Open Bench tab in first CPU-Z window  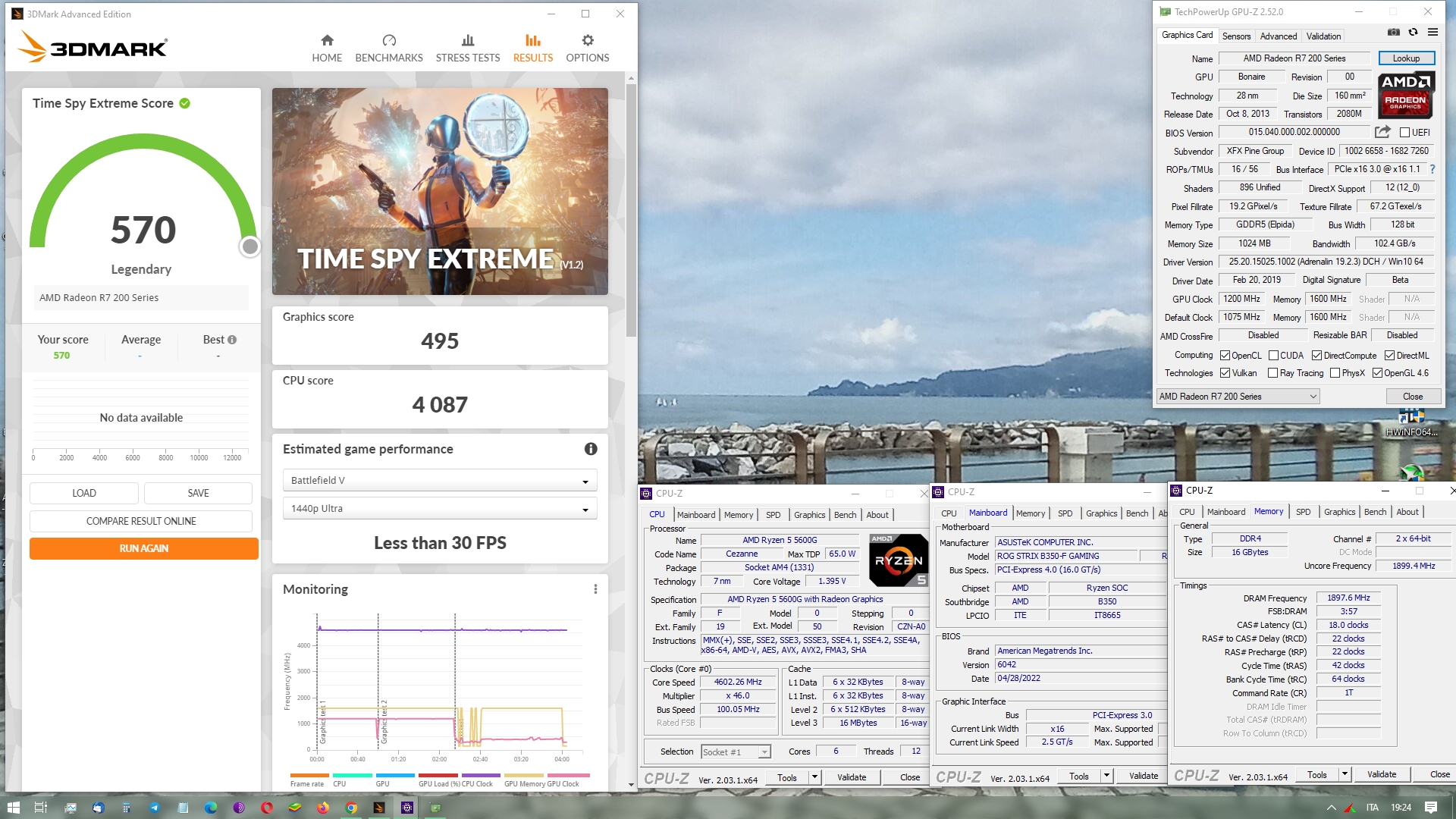(845, 515)
